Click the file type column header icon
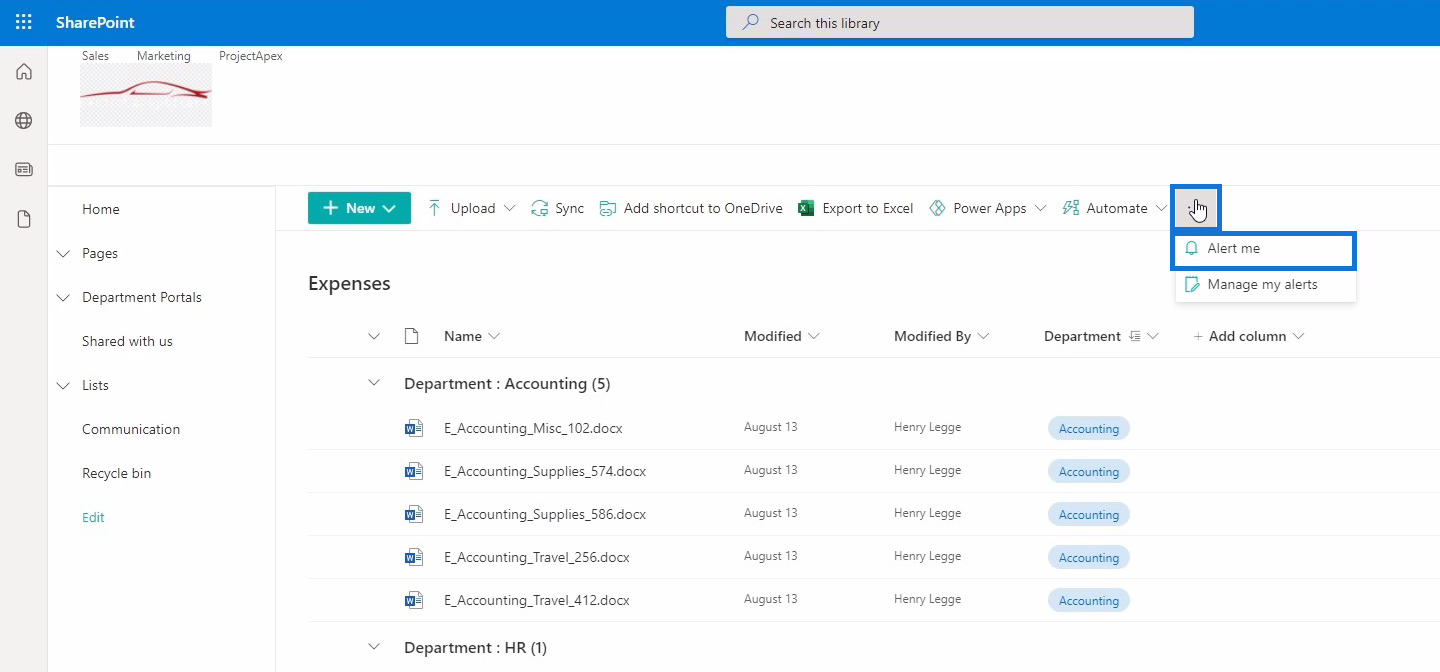Viewport: 1440px width, 672px height. [411, 336]
